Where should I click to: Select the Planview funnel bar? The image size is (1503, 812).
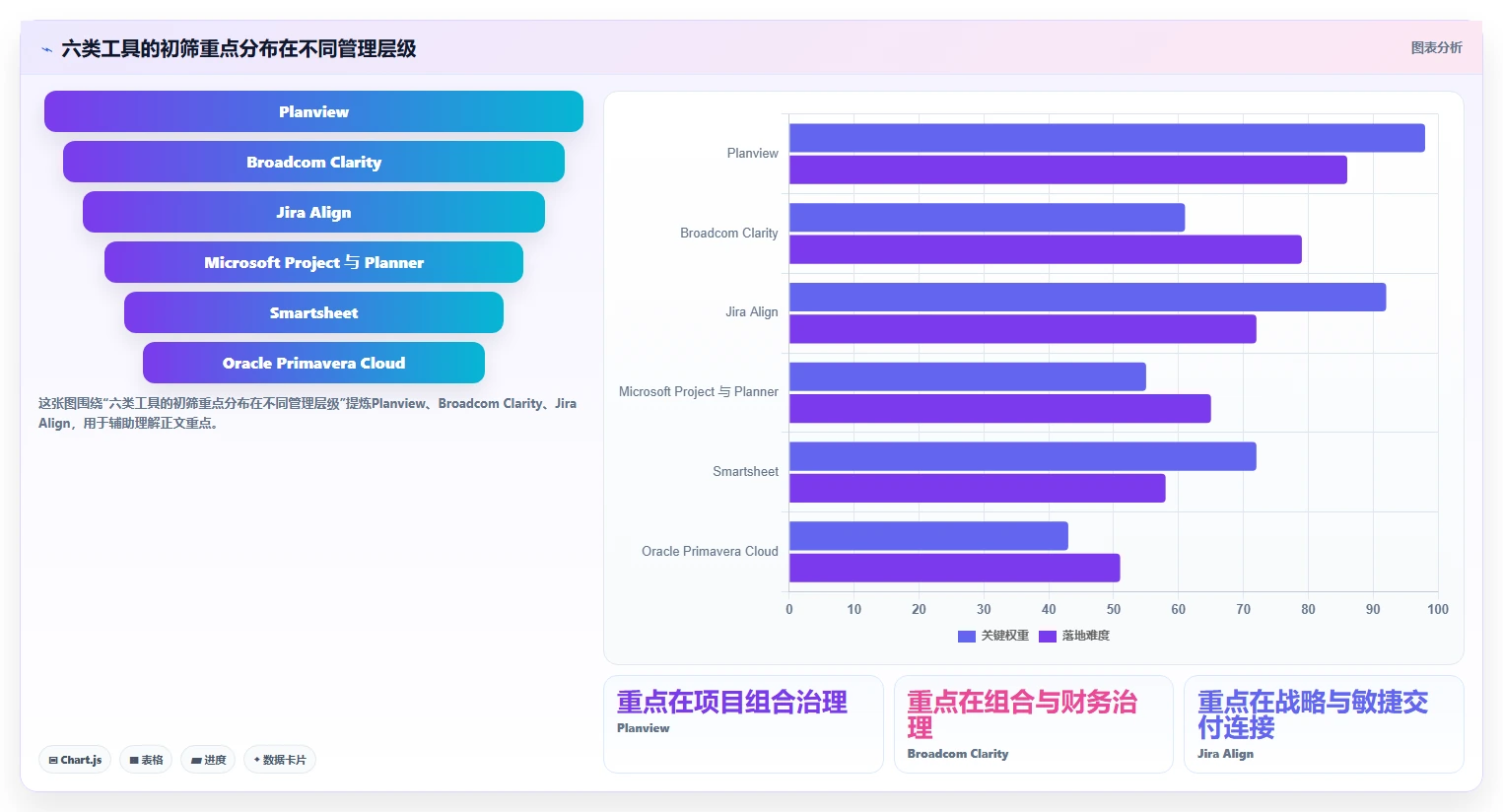click(x=313, y=111)
